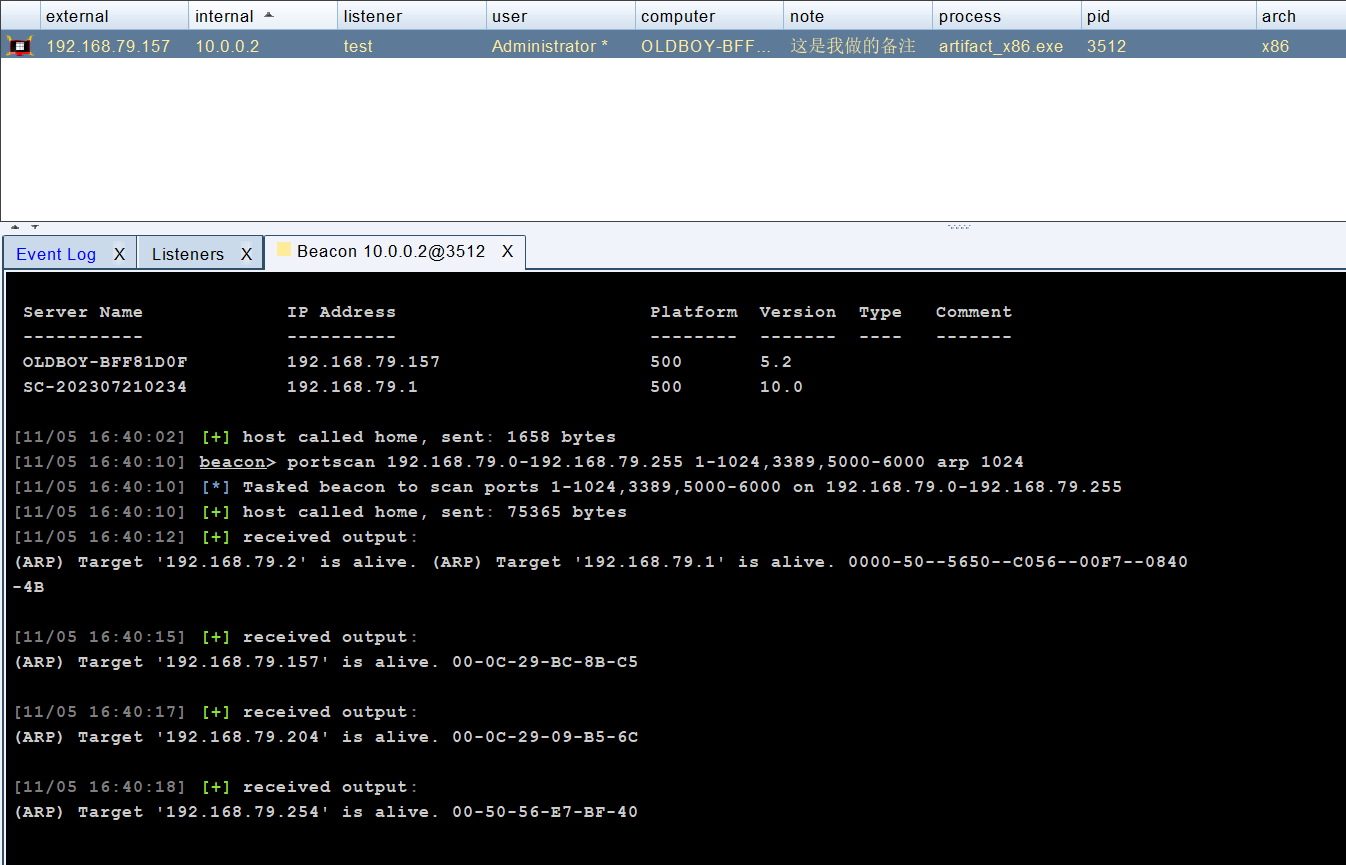1346x865 pixels.
Task: Click the portscan command line text
Action: pos(655,462)
